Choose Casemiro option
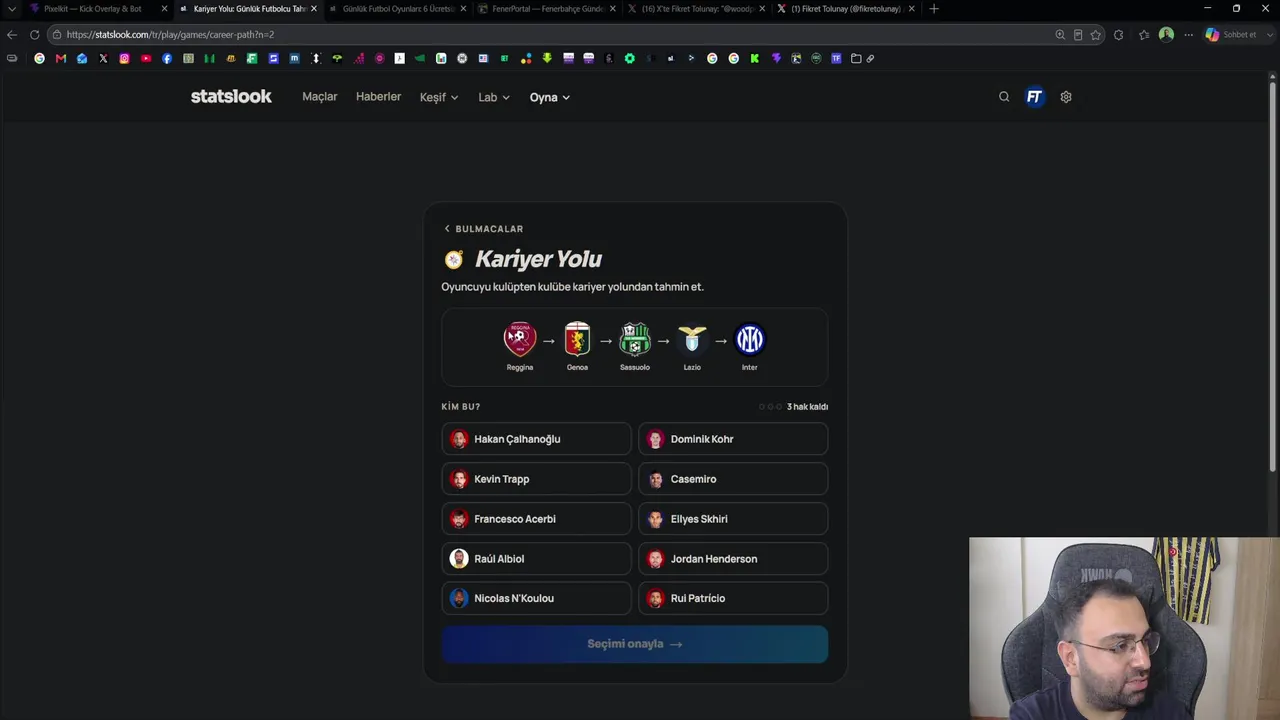This screenshot has height=720, width=1280. pyautogui.click(x=733, y=479)
